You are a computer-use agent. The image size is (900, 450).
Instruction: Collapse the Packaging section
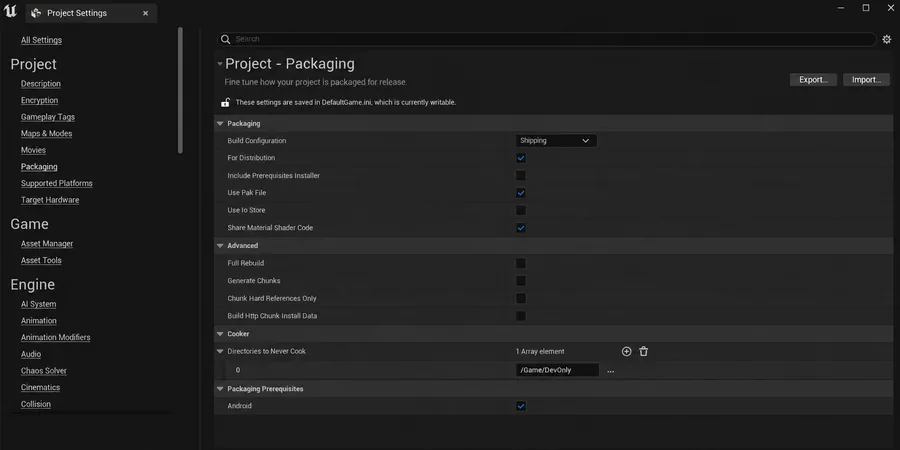220,123
